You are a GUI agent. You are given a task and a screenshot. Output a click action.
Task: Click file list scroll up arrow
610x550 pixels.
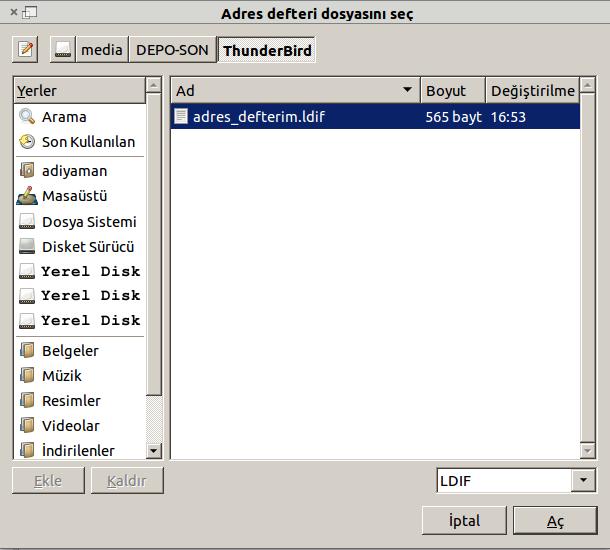pyautogui.click(x=587, y=85)
